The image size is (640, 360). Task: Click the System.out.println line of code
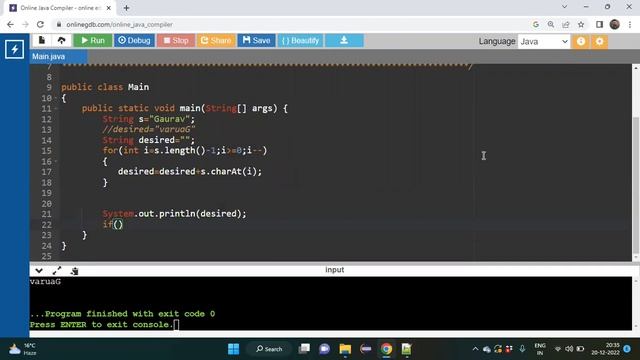pos(174,213)
